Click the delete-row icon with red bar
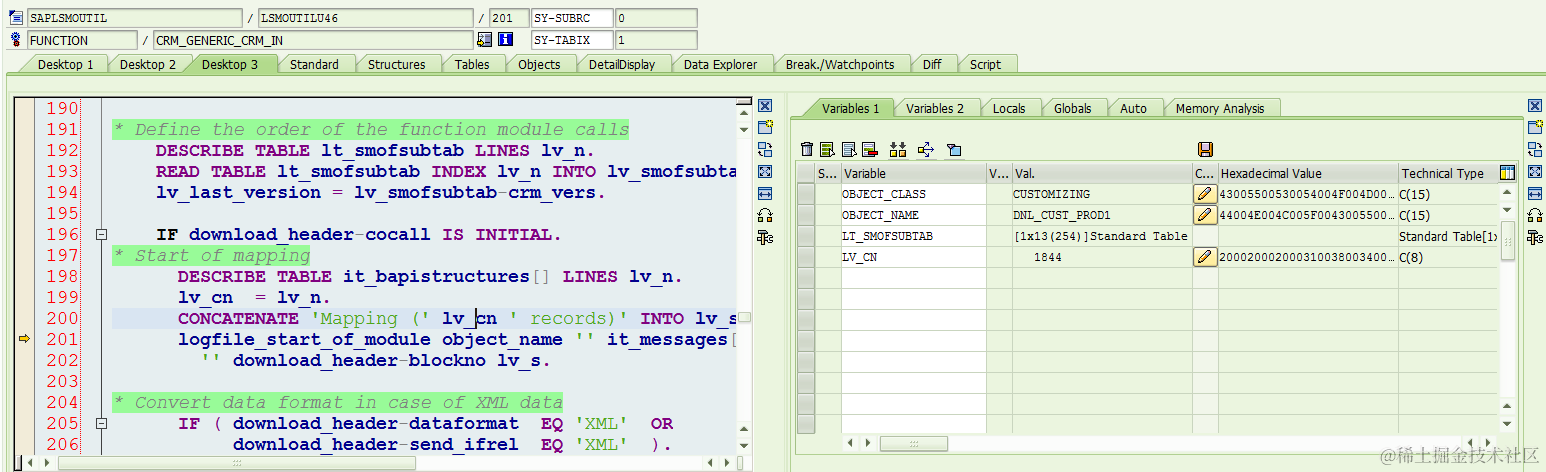 [x=869, y=150]
